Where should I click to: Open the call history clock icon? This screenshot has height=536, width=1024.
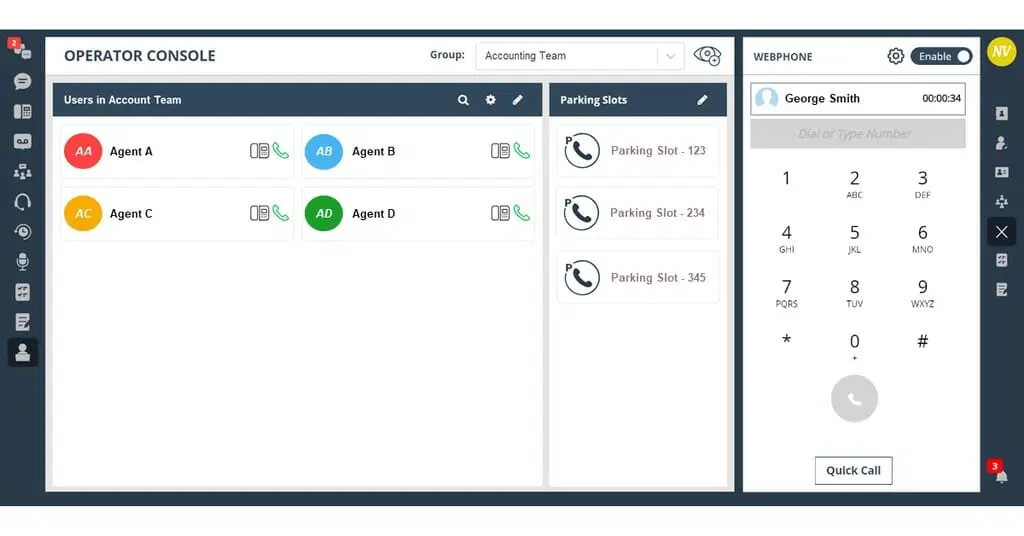(22, 232)
